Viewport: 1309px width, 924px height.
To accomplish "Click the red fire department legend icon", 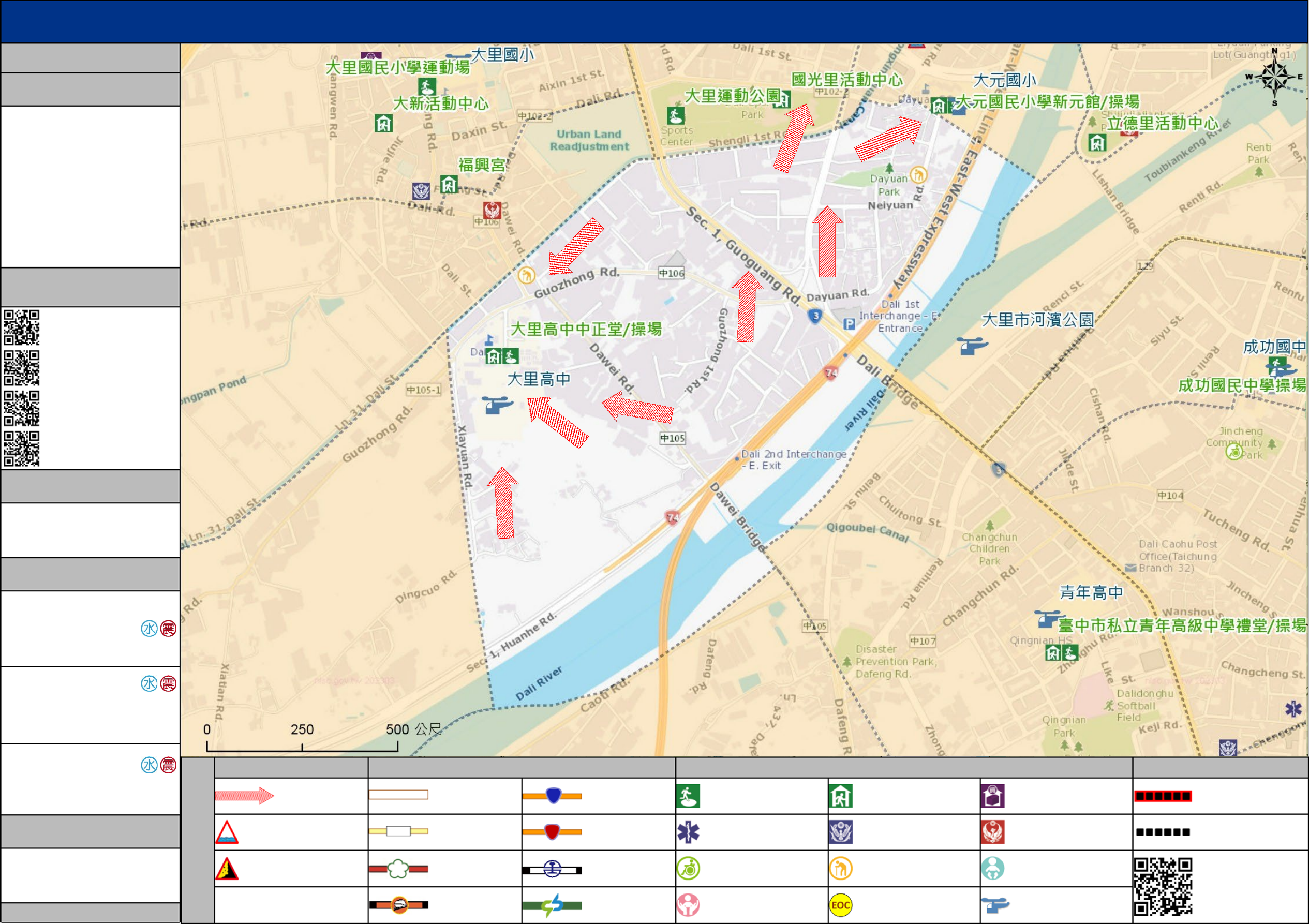I will pos(992,832).
